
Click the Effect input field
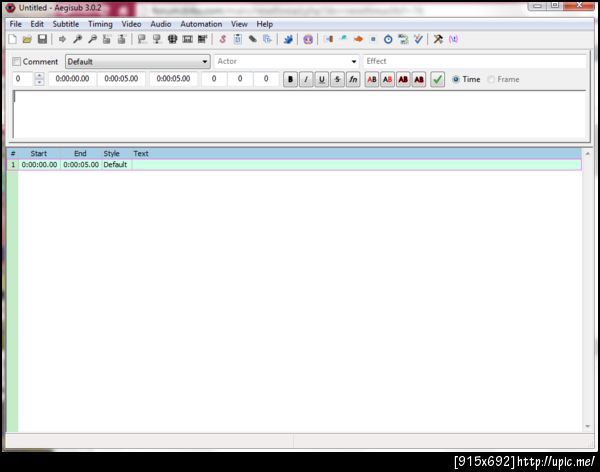click(x=474, y=61)
